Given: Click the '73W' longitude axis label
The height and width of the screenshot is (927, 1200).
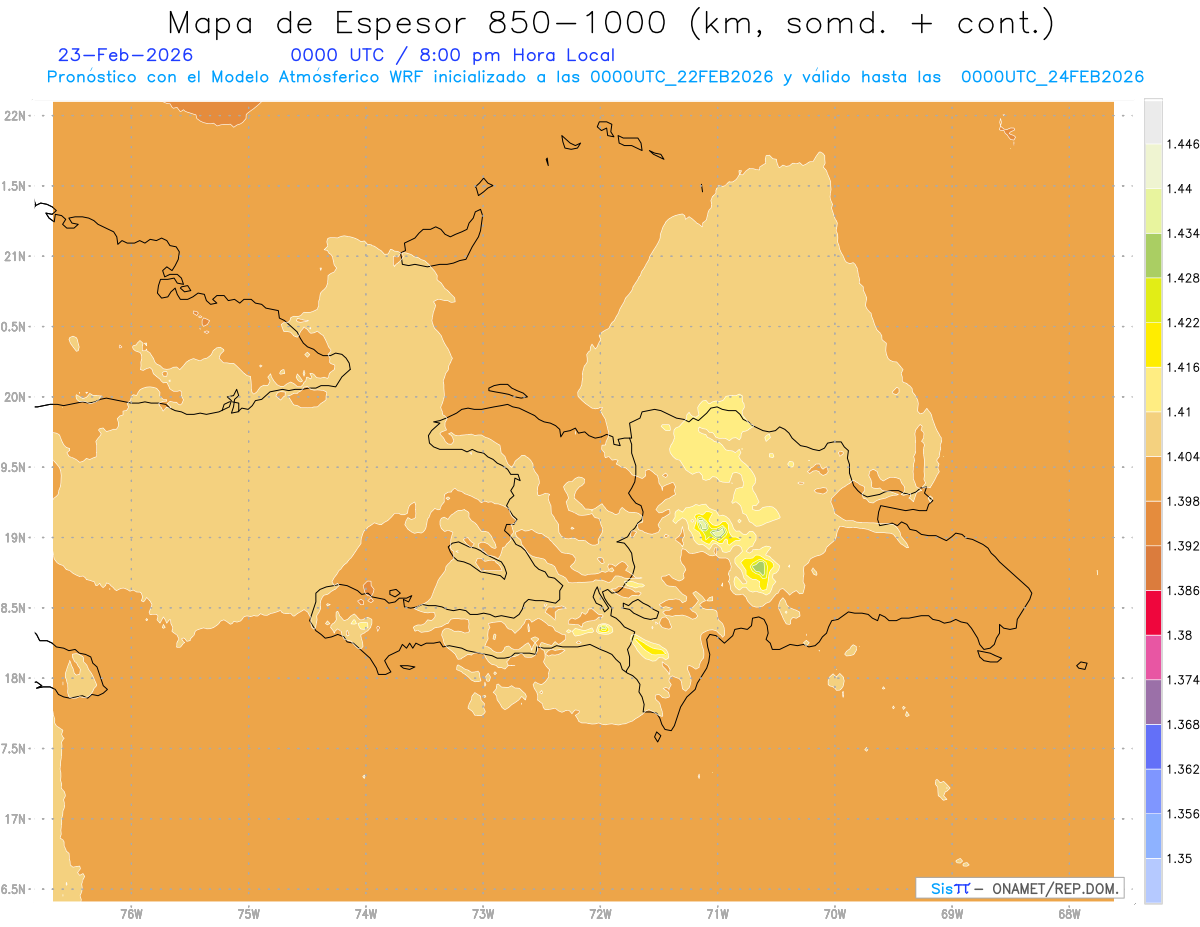Looking at the screenshot, I should (483, 913).
